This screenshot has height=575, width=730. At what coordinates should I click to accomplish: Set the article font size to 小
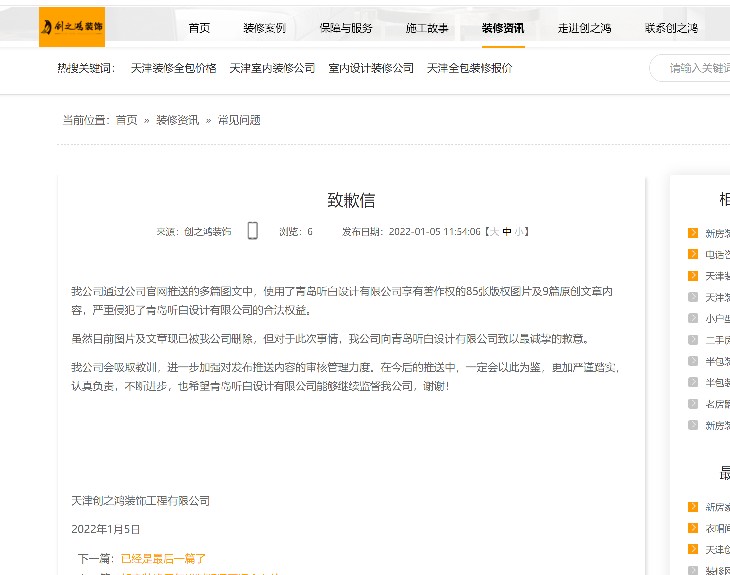click(x=519, y=231)
